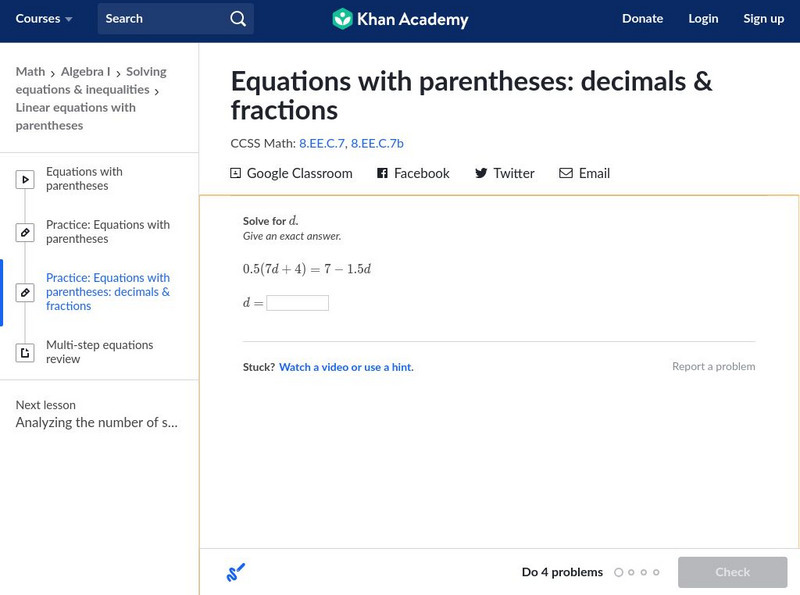Click the search magnifier icon
This screenshot has height=595, width=800.
tap(237, 19)
